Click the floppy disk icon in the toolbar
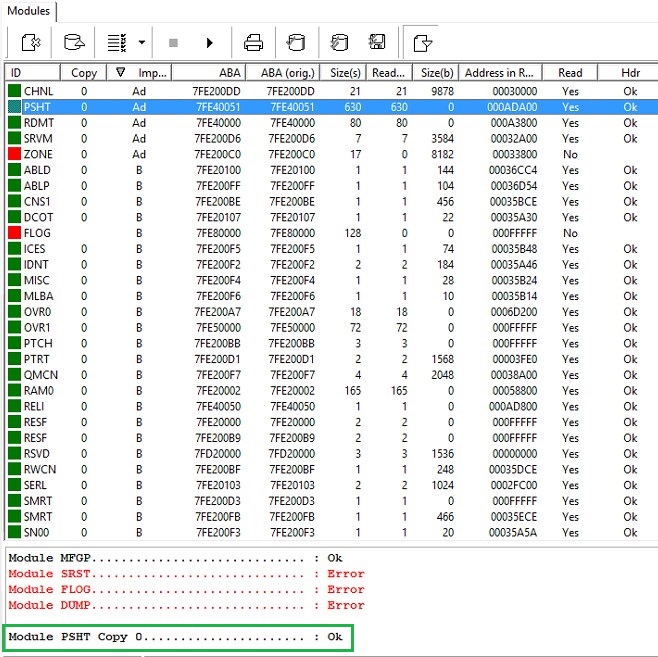Viewport: 658px width, 657px height. (377, 43)
